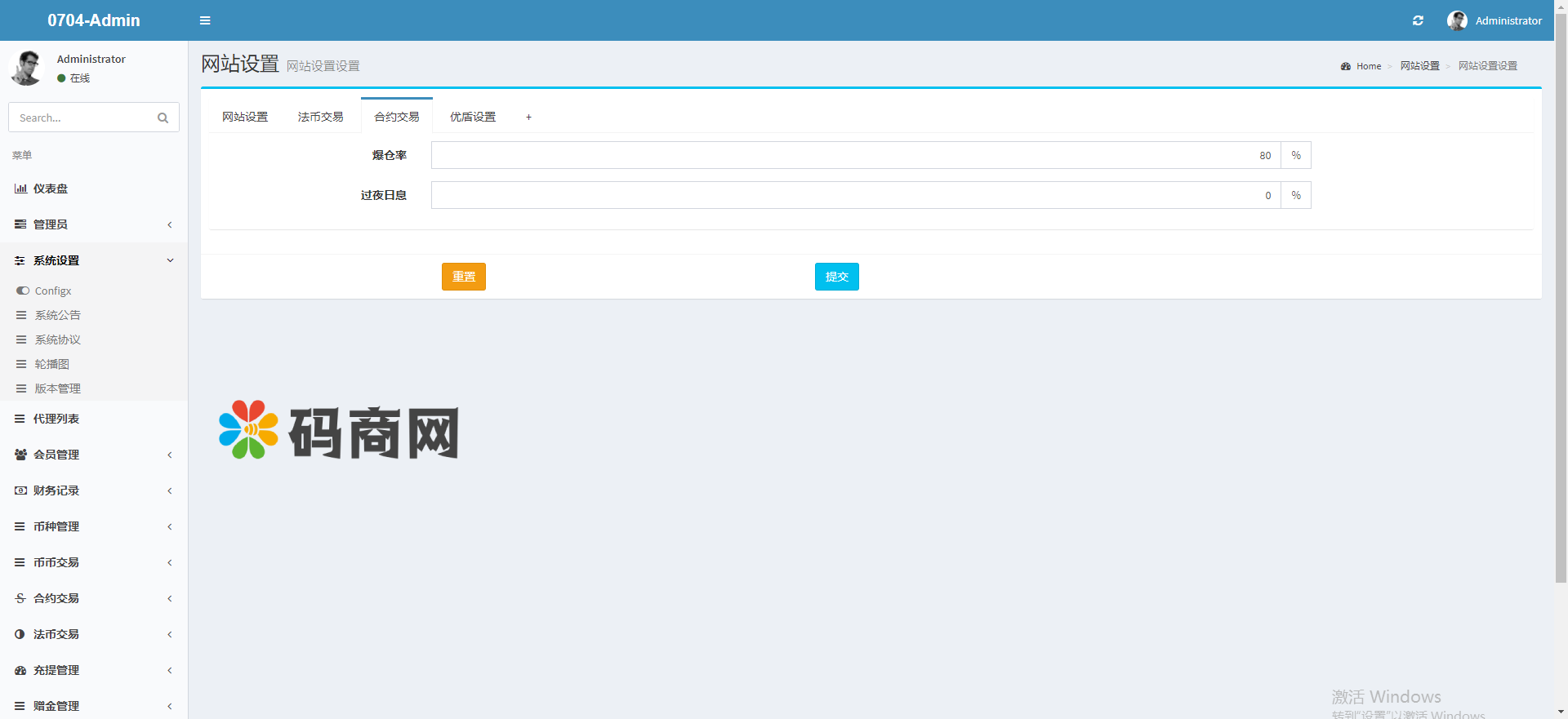Open the 仪表盘 dashboard chart icon
Image resolution: width=1568 pixels, height=719 pixels.
coord(20,189)
